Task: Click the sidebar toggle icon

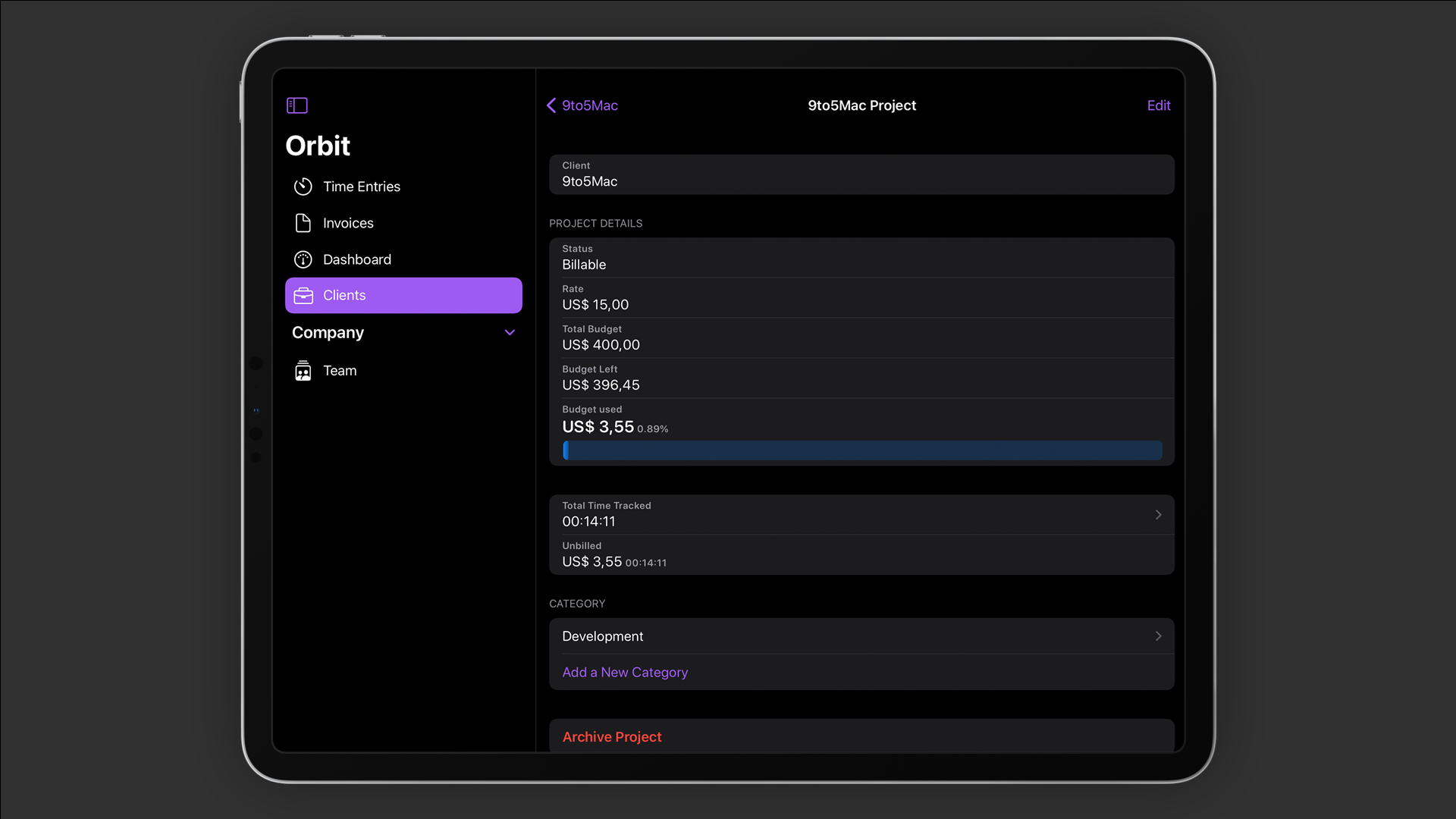Action: 297,105
